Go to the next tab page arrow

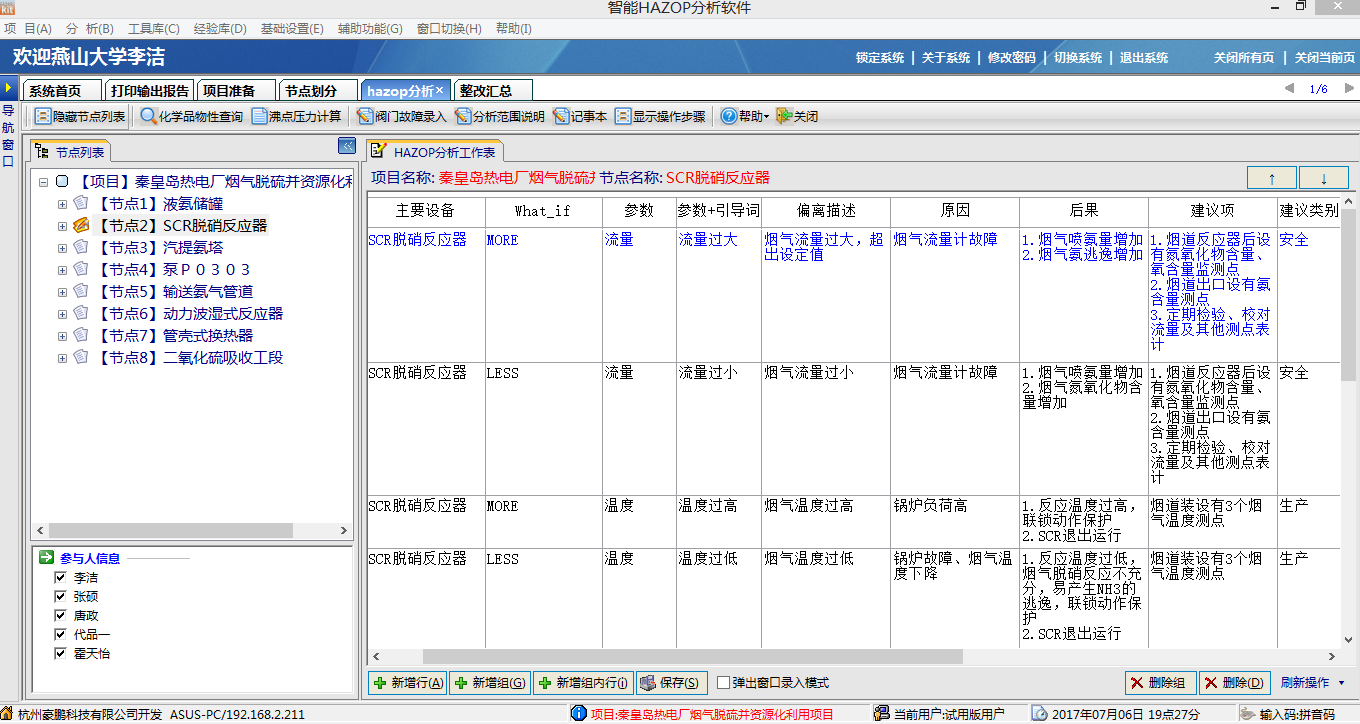point(1347,89)
